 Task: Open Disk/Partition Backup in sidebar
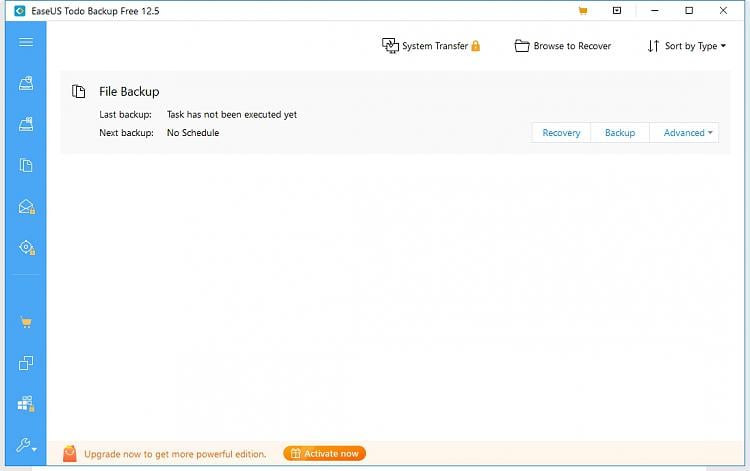click(26, 83)
